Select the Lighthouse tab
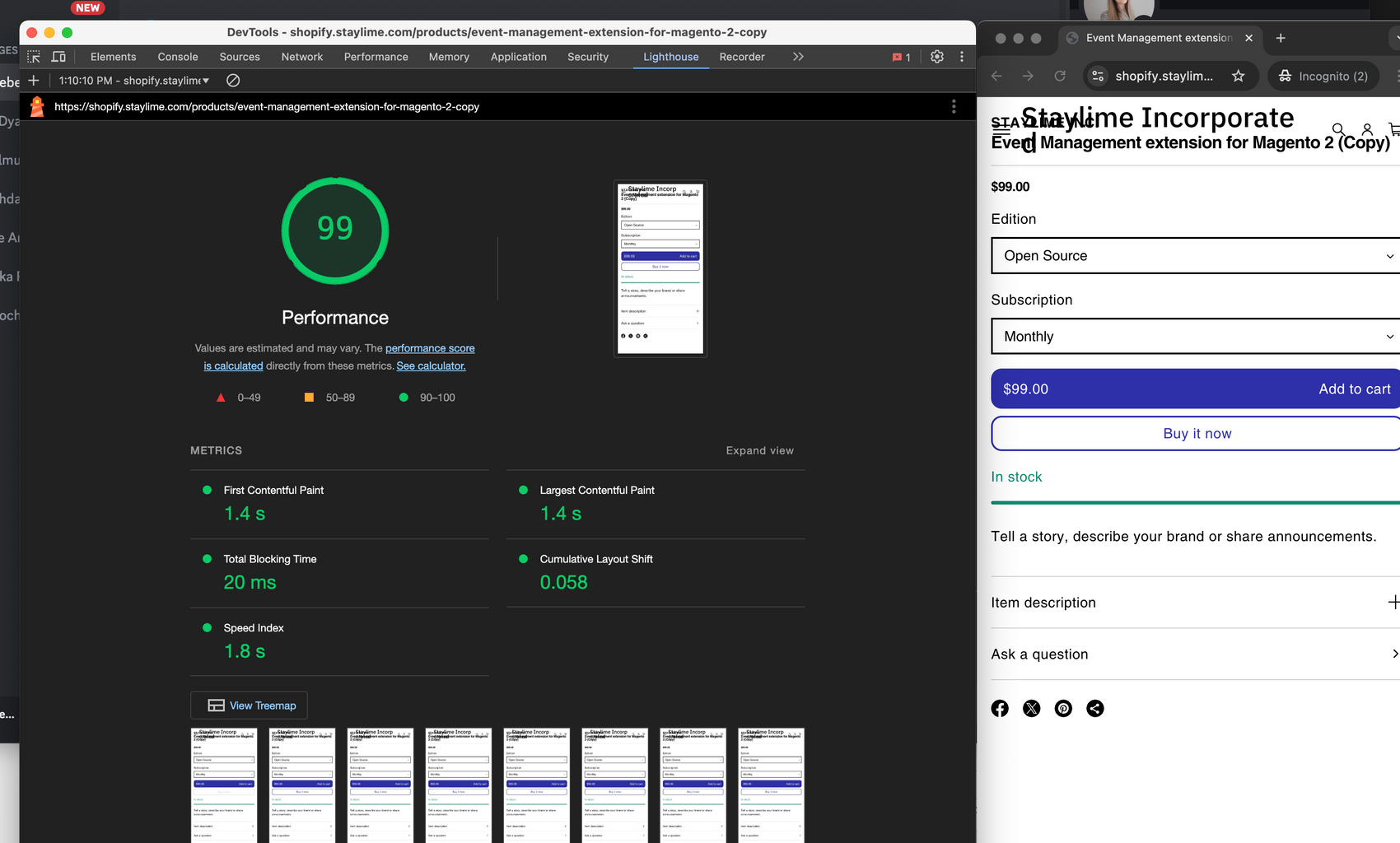The height and width of the screenshot is (843, 1400). [x=671, y=57]
